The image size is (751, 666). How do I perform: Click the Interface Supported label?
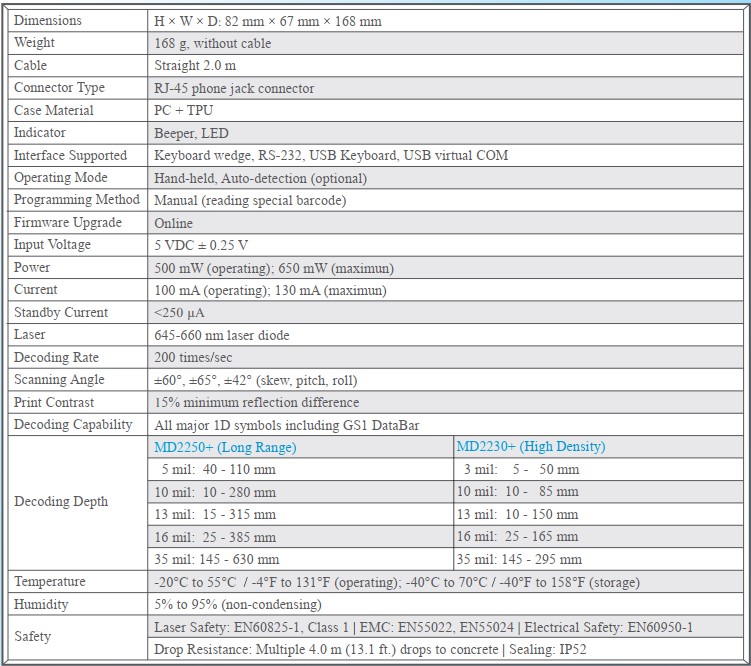click(70, 155)
